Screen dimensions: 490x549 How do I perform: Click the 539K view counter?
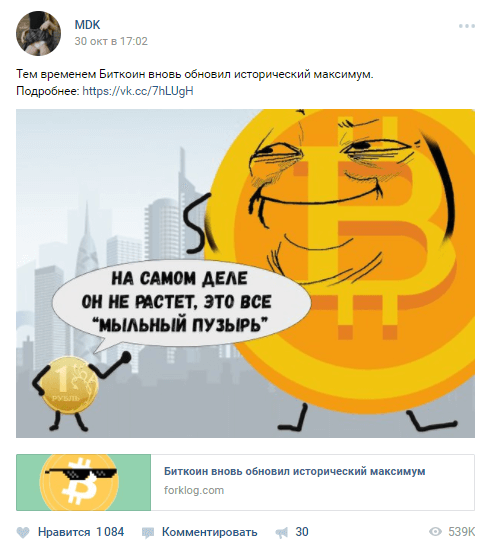462,532
